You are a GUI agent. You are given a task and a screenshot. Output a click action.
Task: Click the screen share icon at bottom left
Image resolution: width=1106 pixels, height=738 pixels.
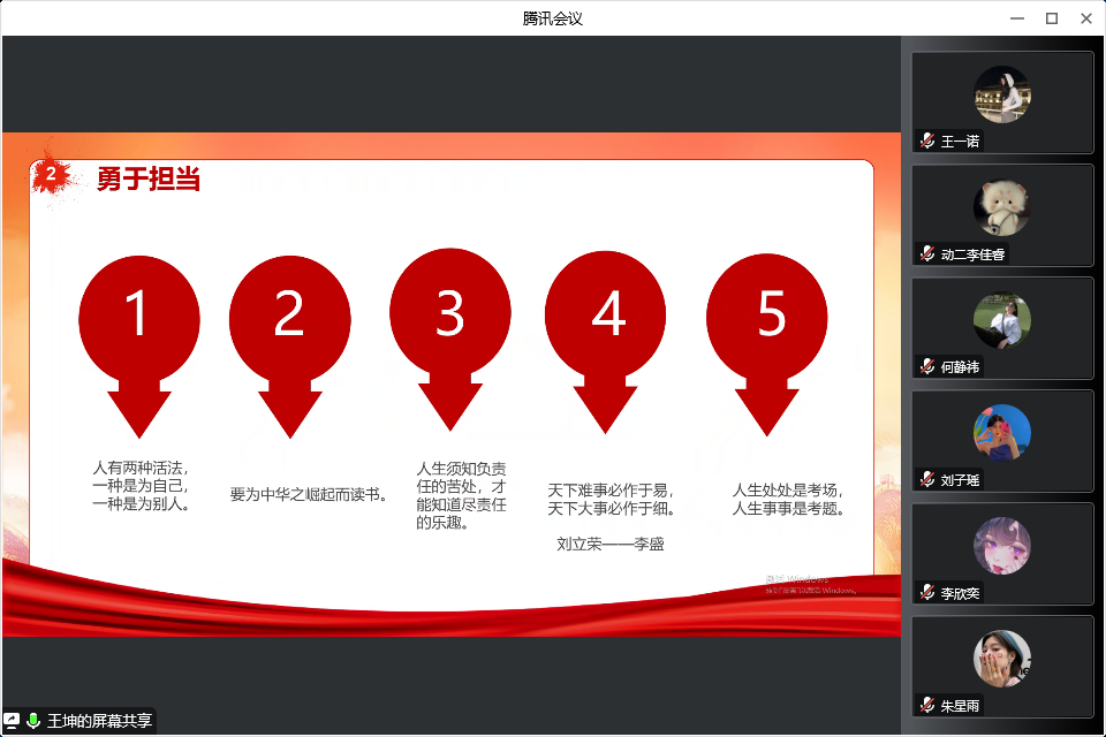point(12,720)
